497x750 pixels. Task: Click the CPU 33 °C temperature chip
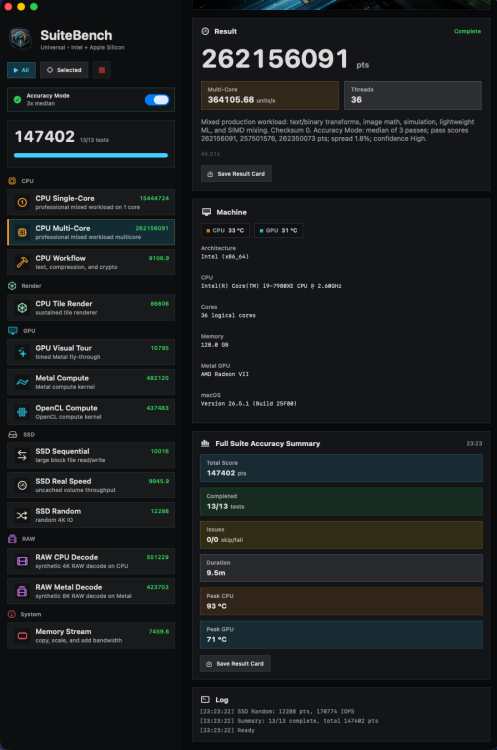[225, 231]
